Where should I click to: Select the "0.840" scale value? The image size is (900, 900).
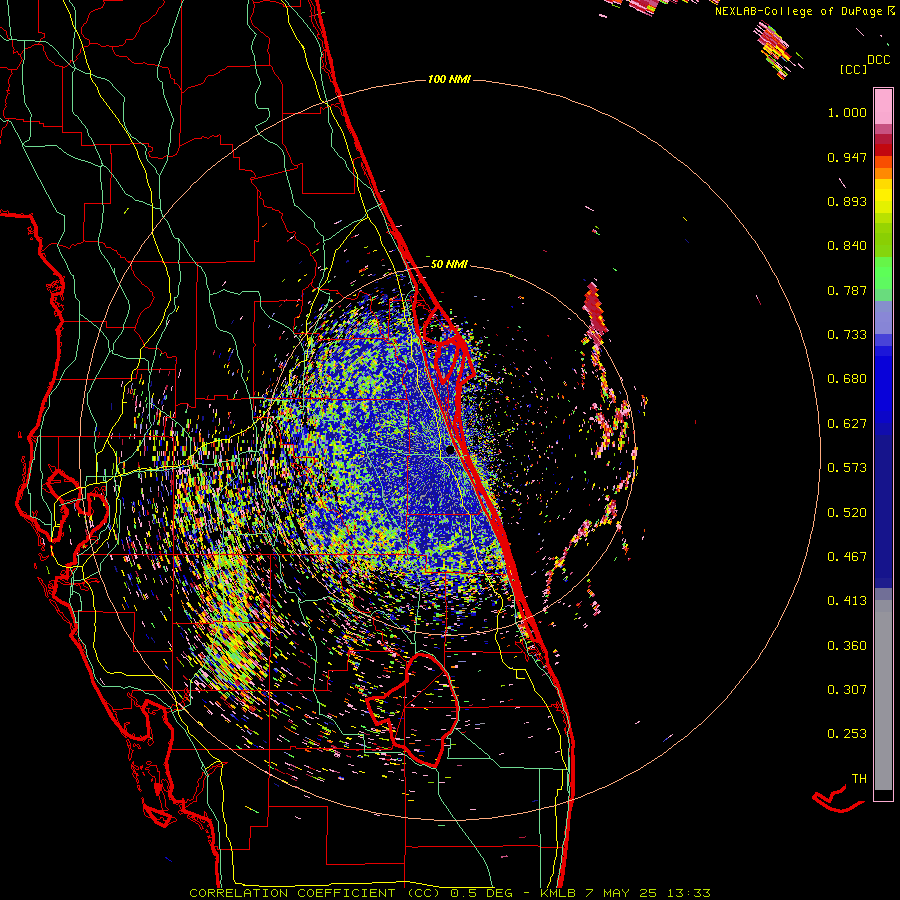[x=847, y=246]
